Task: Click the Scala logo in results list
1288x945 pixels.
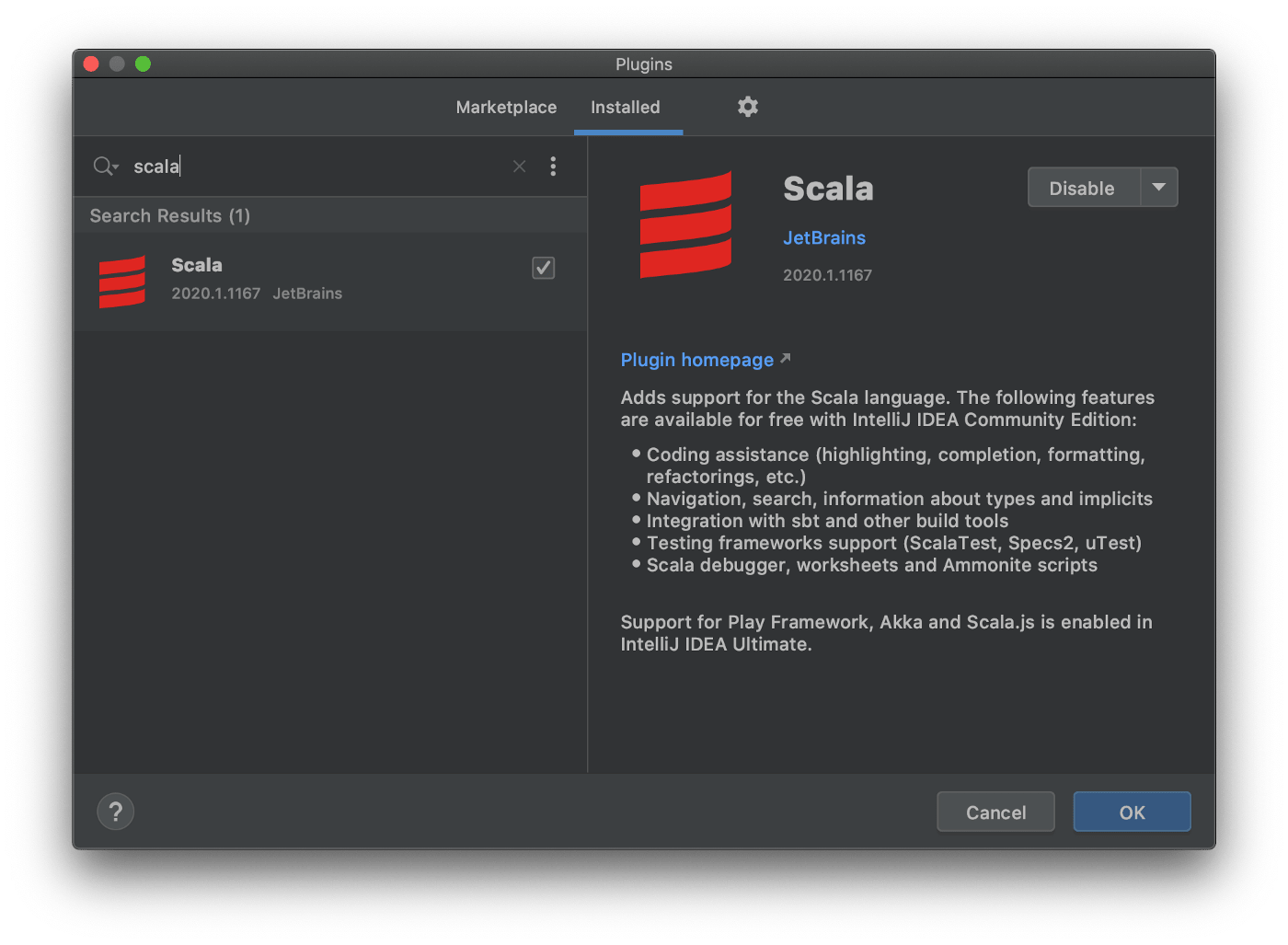Action: point(122,282)
